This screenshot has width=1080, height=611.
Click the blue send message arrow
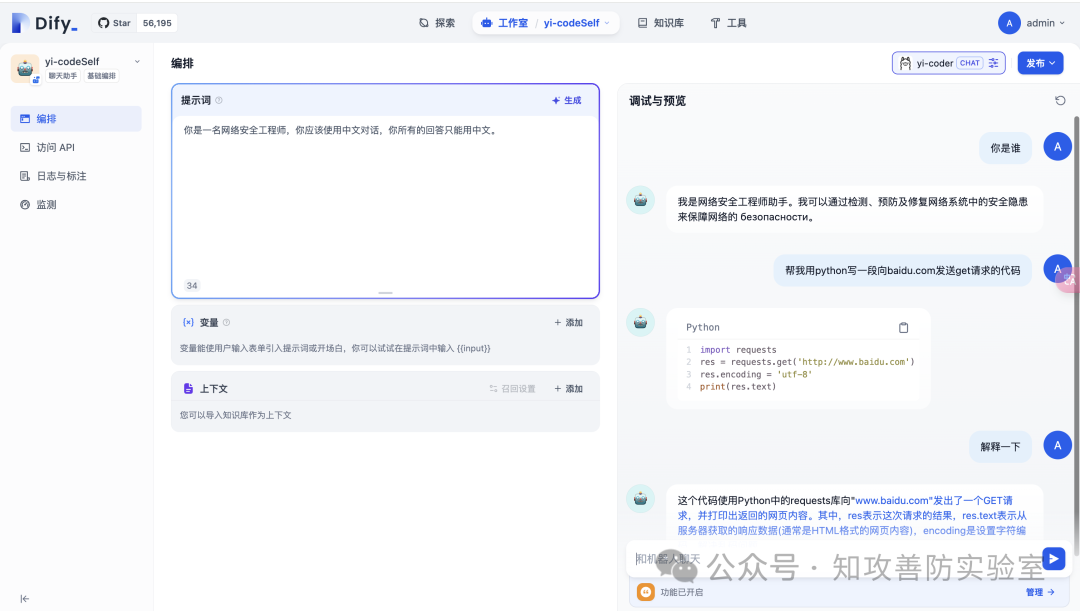coord(1053,558)
